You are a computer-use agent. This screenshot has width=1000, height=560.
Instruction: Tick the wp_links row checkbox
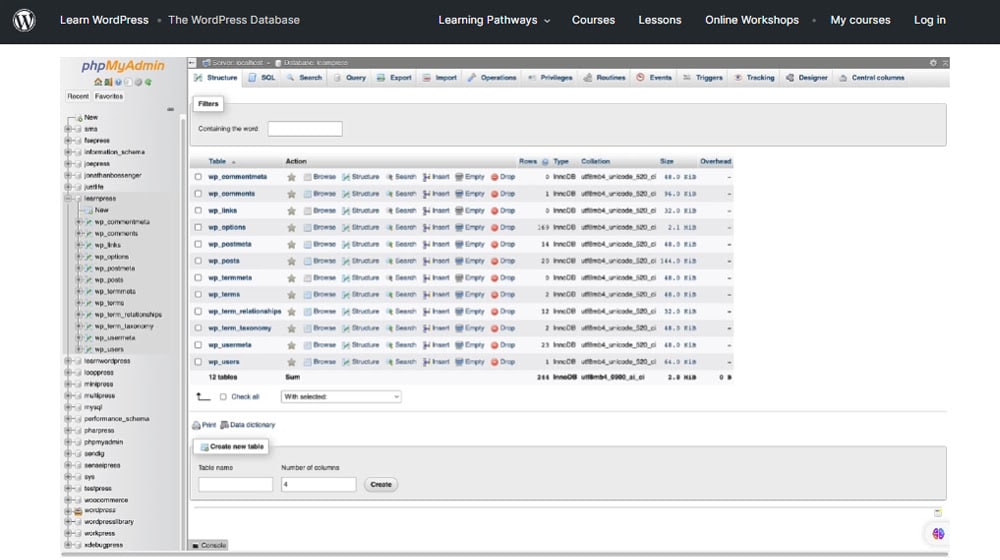pyautogui.click(x=198, y=210)
